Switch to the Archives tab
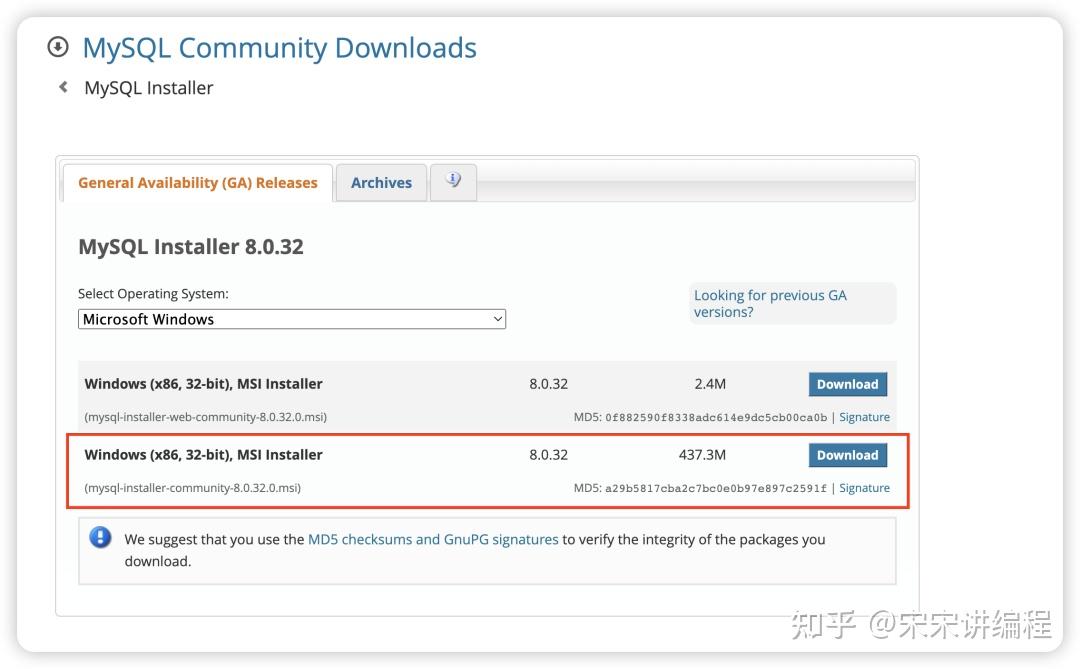This screenshot has width=1080, height=669. click(x=381, y=182)
